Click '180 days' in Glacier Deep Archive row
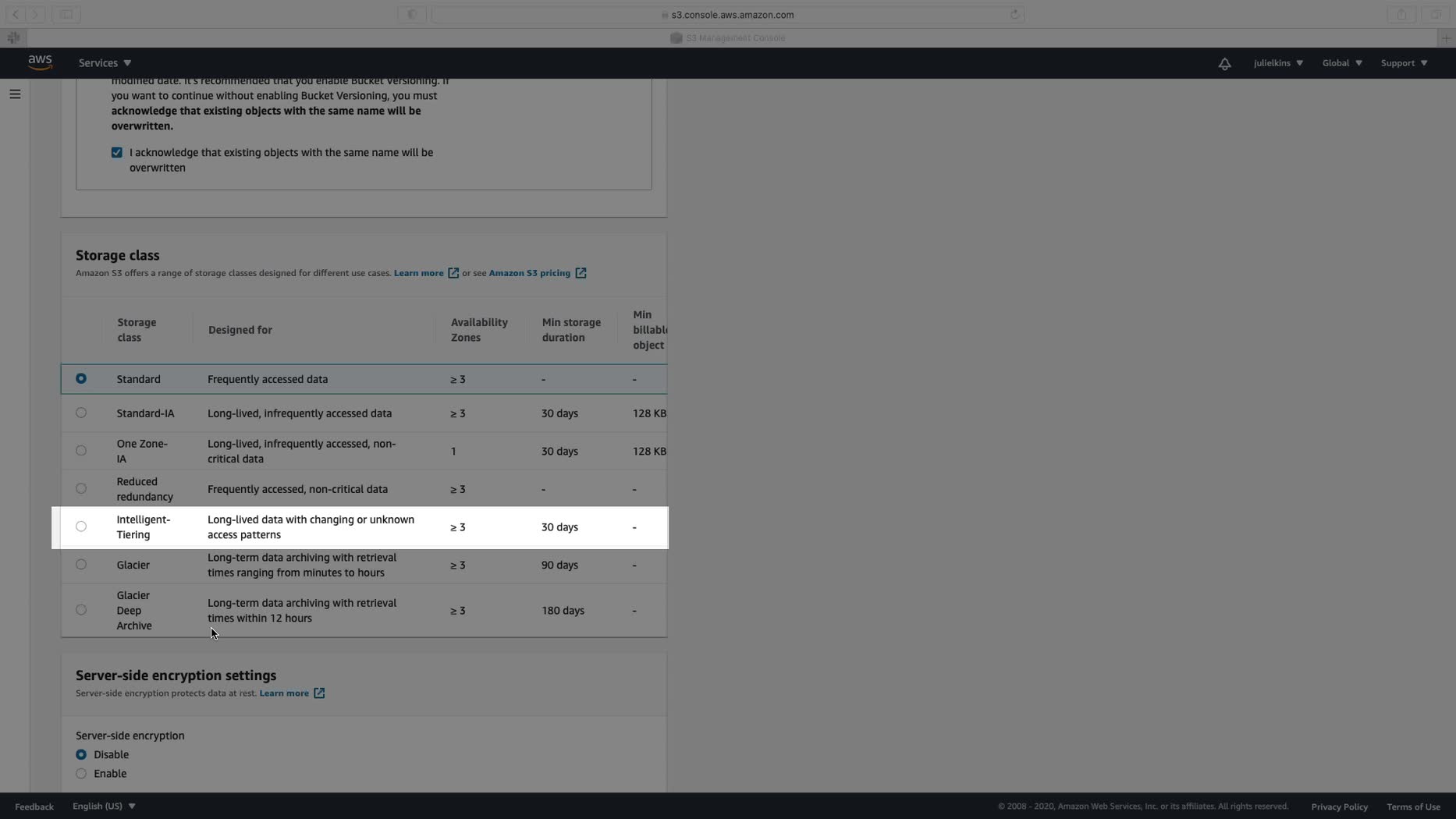1456x819 pixels. coord(563,611)
